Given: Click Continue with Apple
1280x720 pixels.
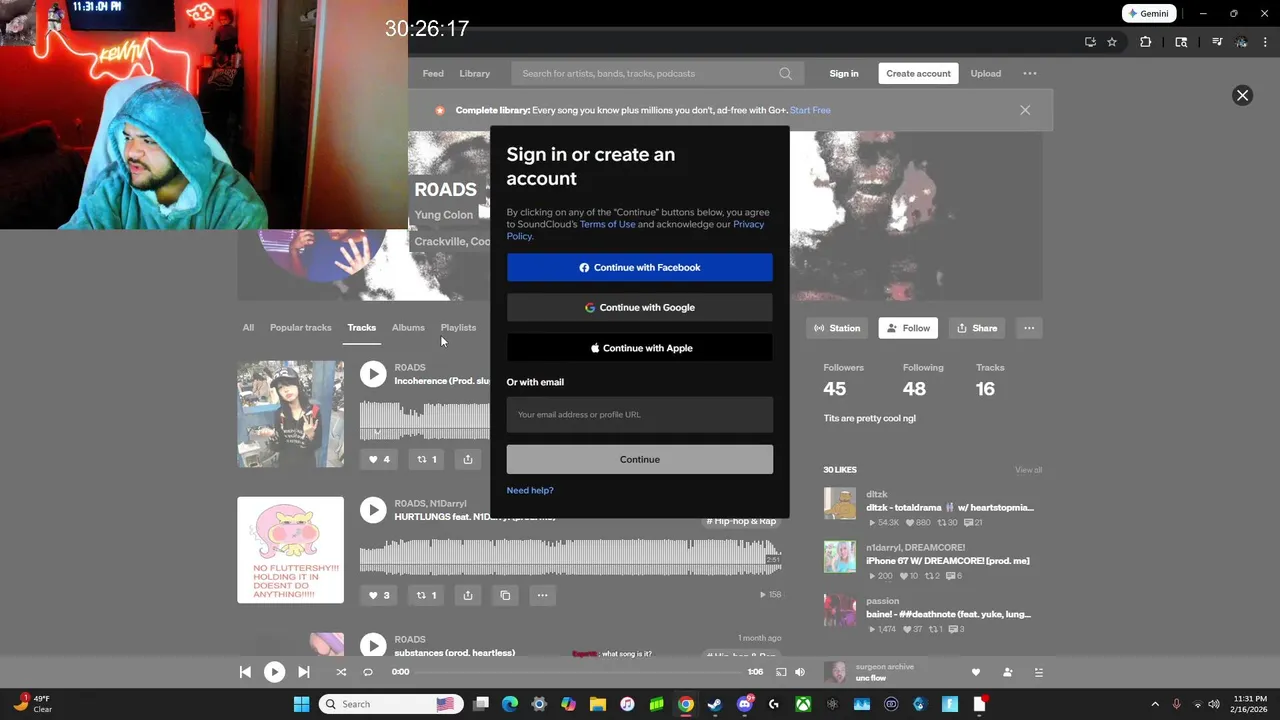Looking at the screenshot, I should [x=640, y=348].
